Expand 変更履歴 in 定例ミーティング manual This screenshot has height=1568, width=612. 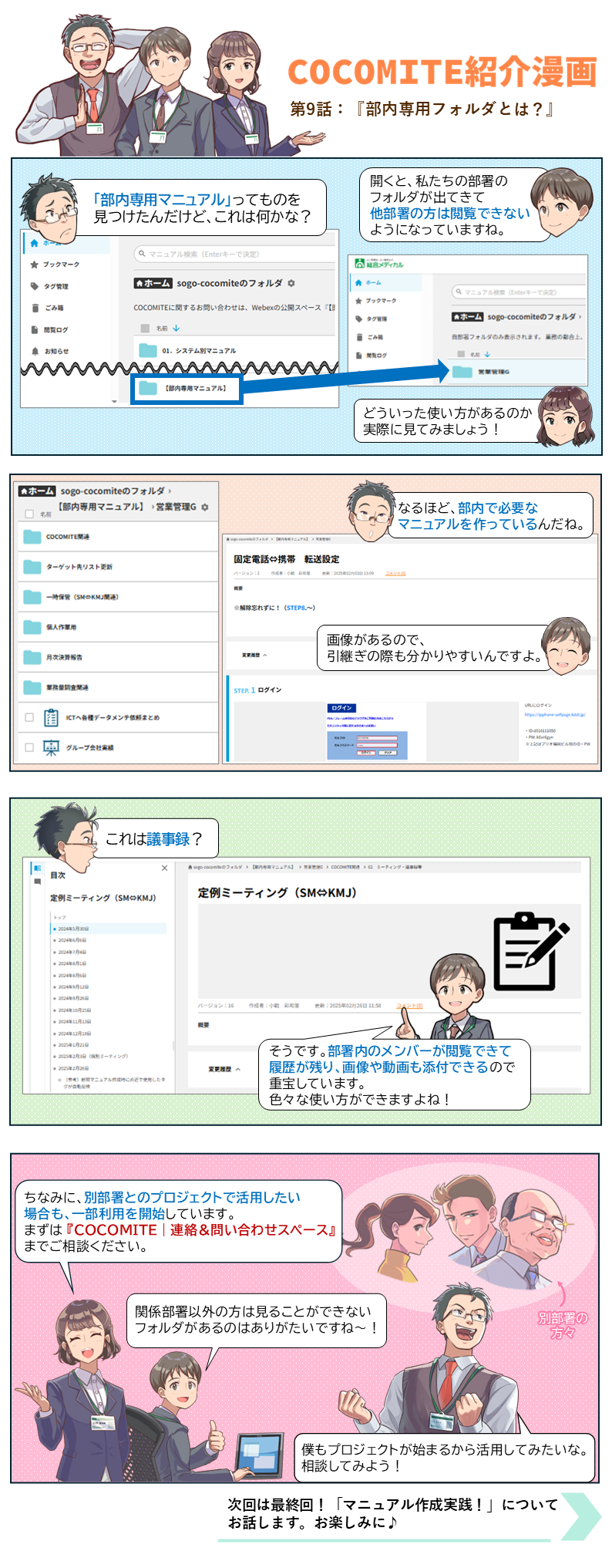tap(224, 1069)
